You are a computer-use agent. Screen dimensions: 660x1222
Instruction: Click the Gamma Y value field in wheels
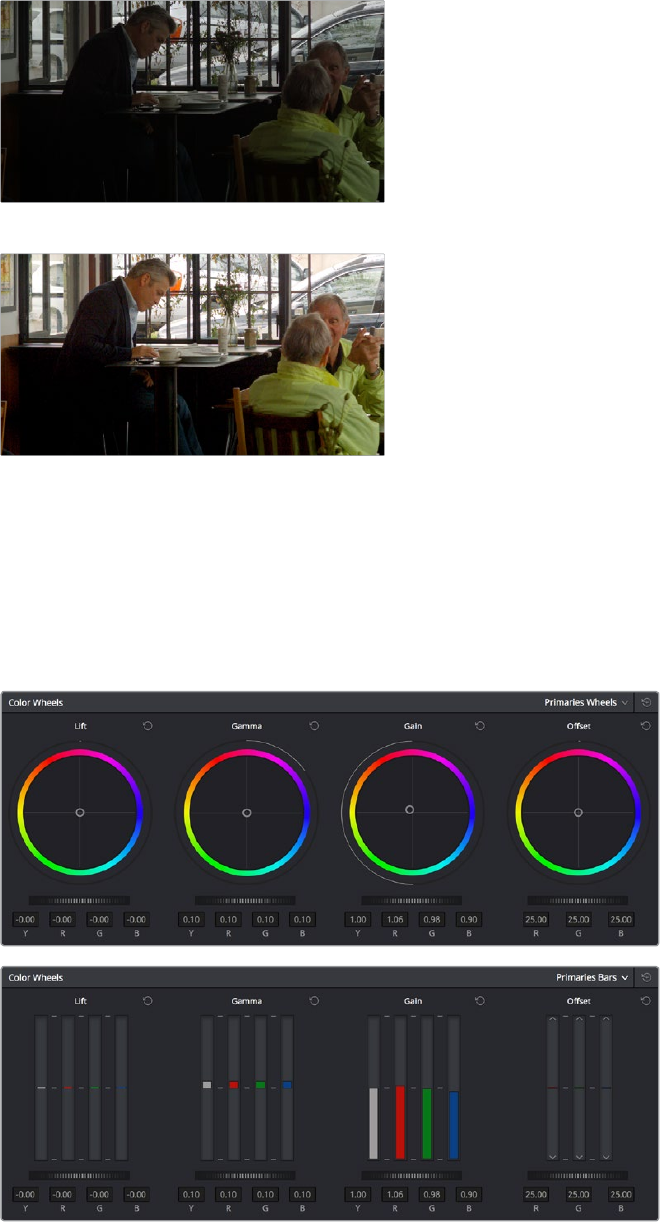(192, 919)
